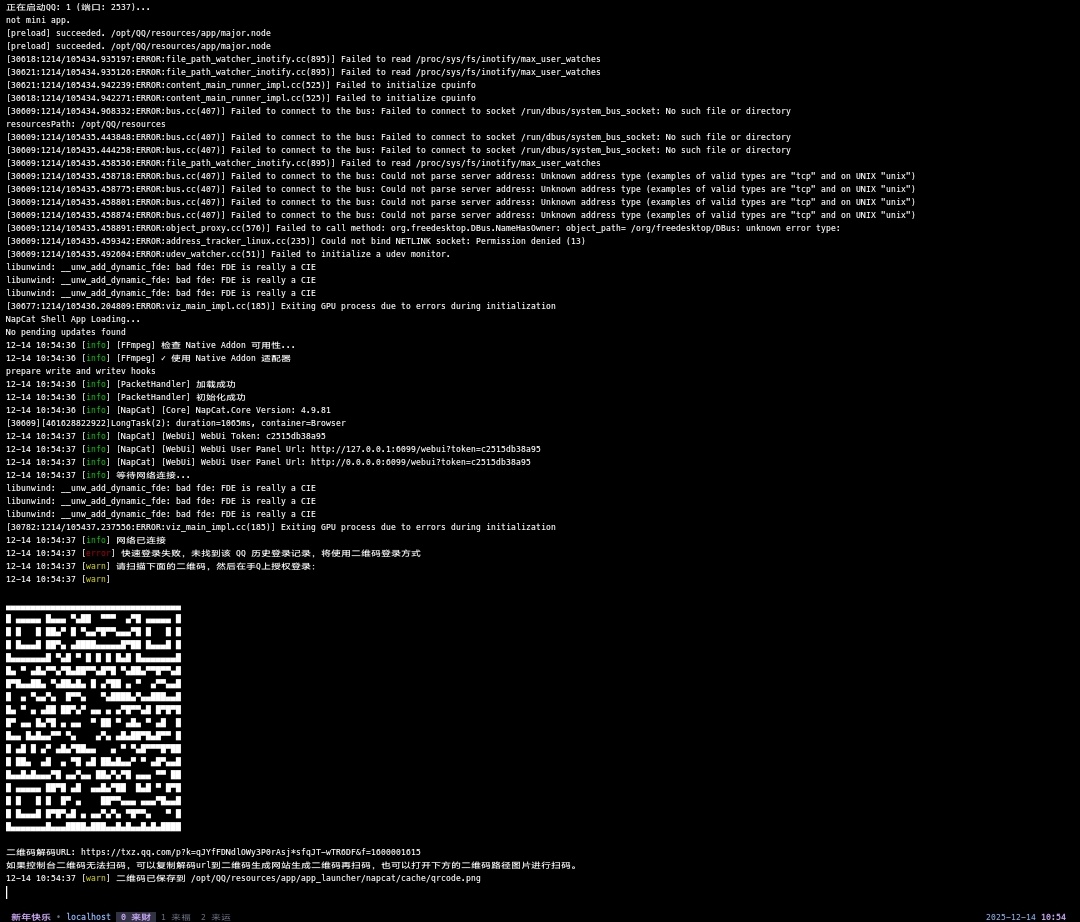Click the QR code login image
The image size is (1080, 922).
(x=93, y=718)
